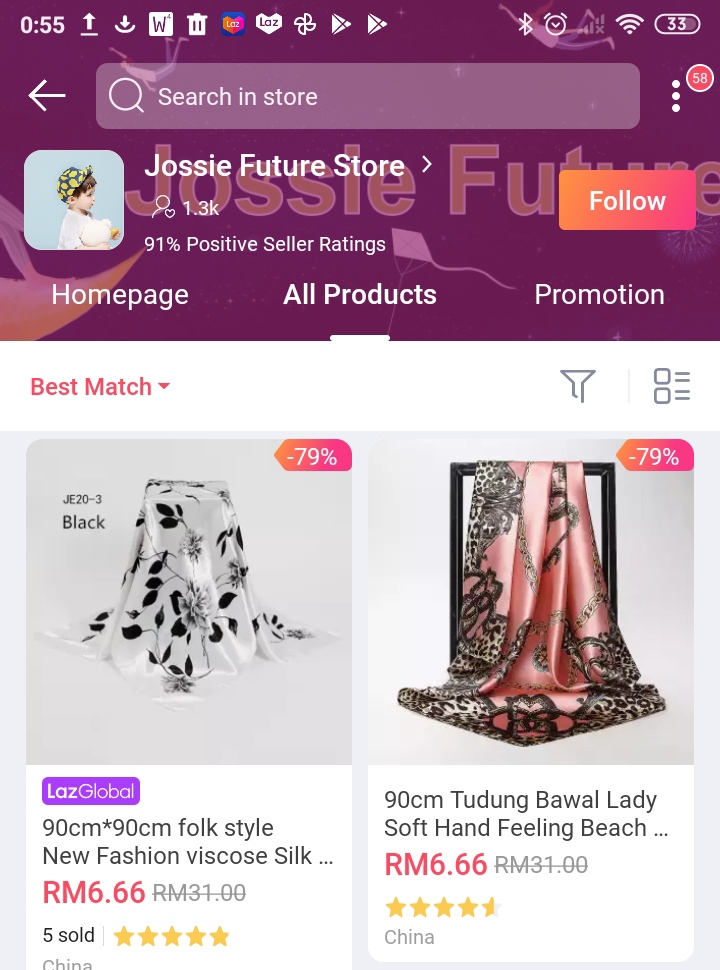The height and width of the screenshot is (970, 720).
Task: Follow the Jossie Future Store
Action: (627, 200)
